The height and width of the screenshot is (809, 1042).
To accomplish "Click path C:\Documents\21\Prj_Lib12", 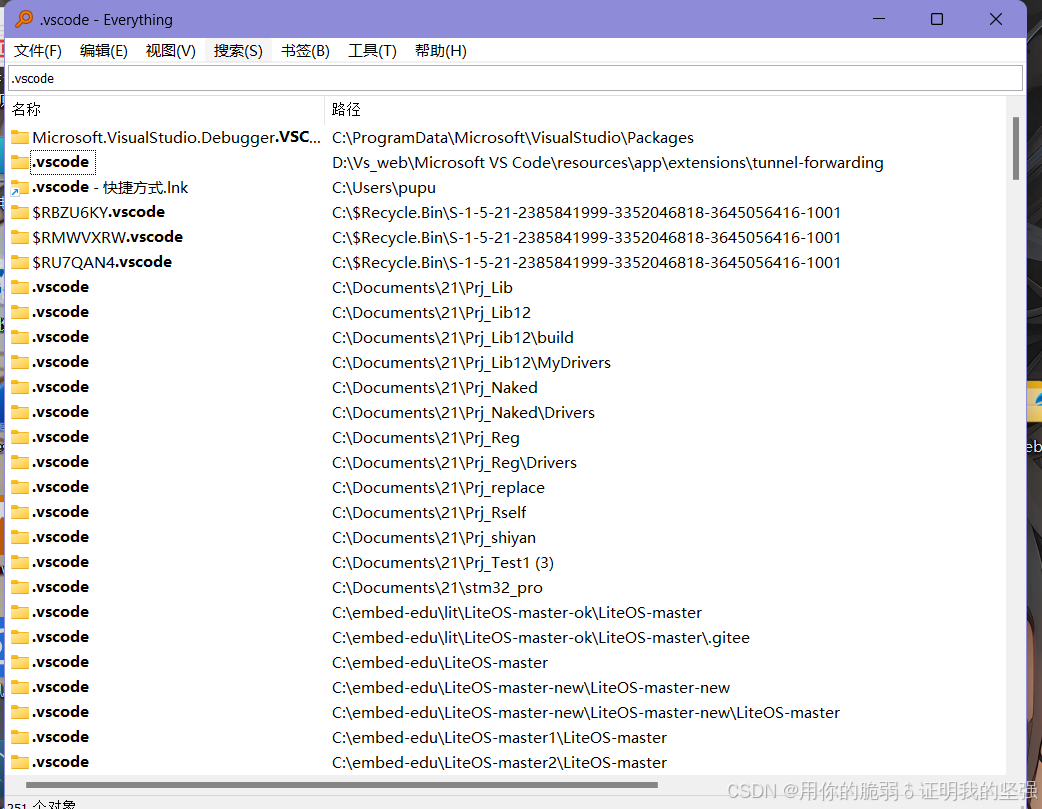I will 431,312.
